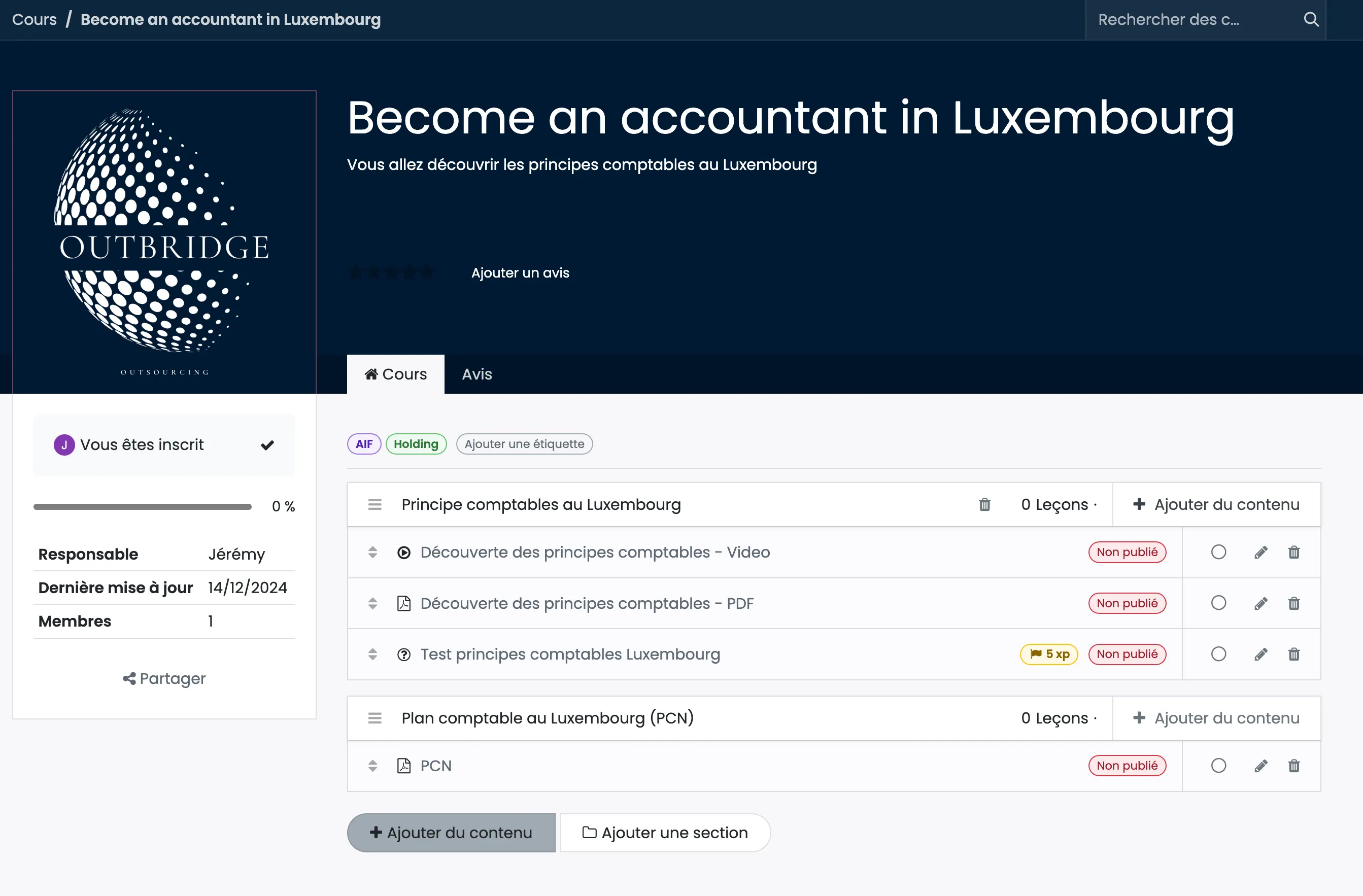Click the pencil icon on PCN row
This screenshot has height=896, width=1363.
(x=1260, y=766)
